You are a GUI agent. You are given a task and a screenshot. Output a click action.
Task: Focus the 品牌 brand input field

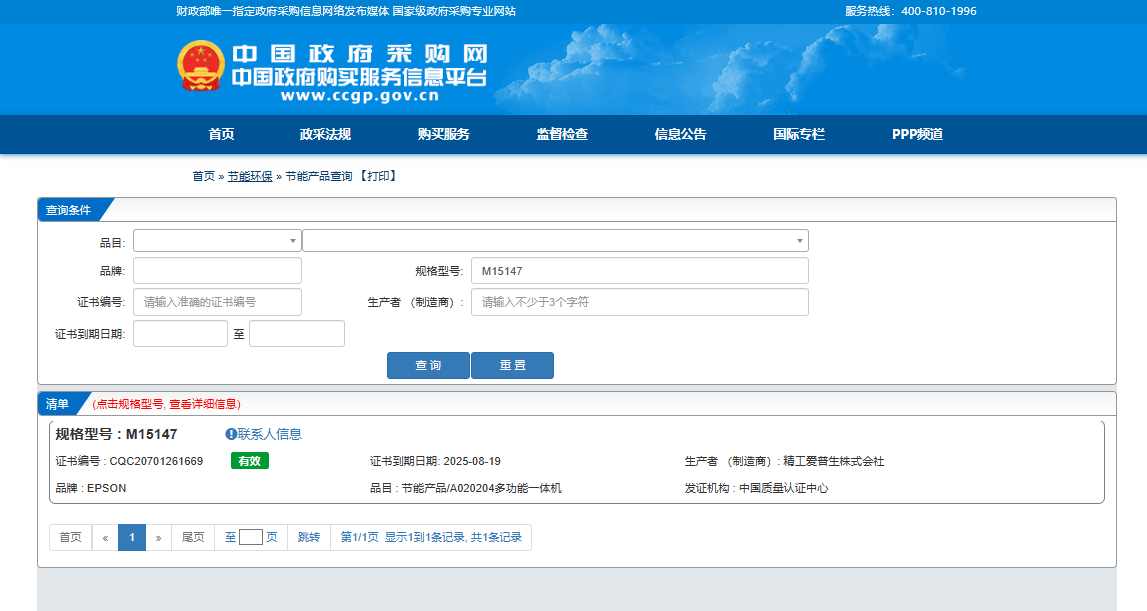coord(217,271)
